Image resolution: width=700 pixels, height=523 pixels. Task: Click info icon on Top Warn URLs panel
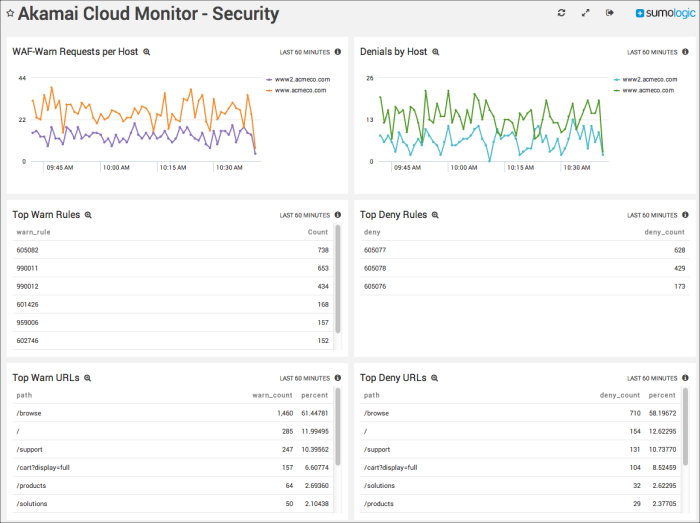click(x=337, y=378)
